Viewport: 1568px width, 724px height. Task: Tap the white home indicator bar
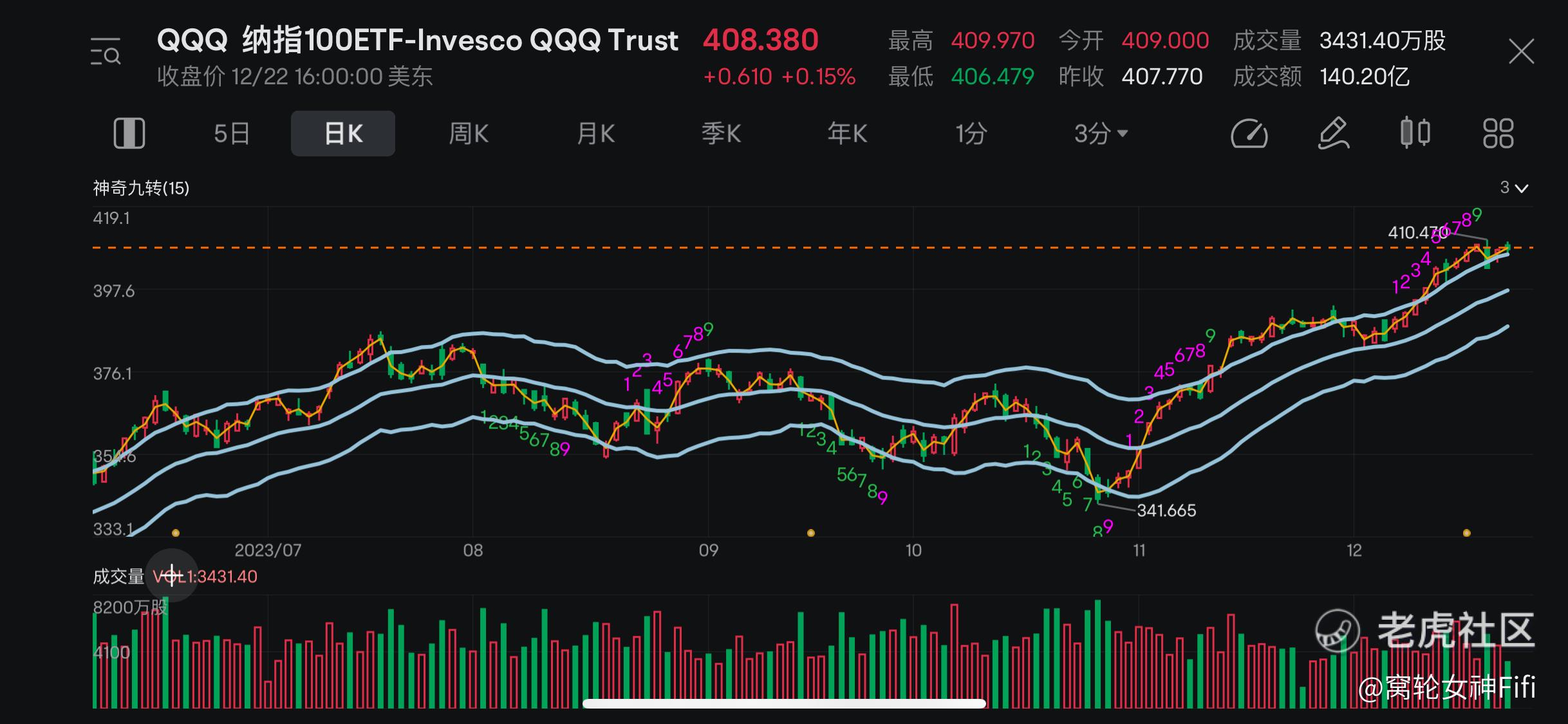coord(784,703)
